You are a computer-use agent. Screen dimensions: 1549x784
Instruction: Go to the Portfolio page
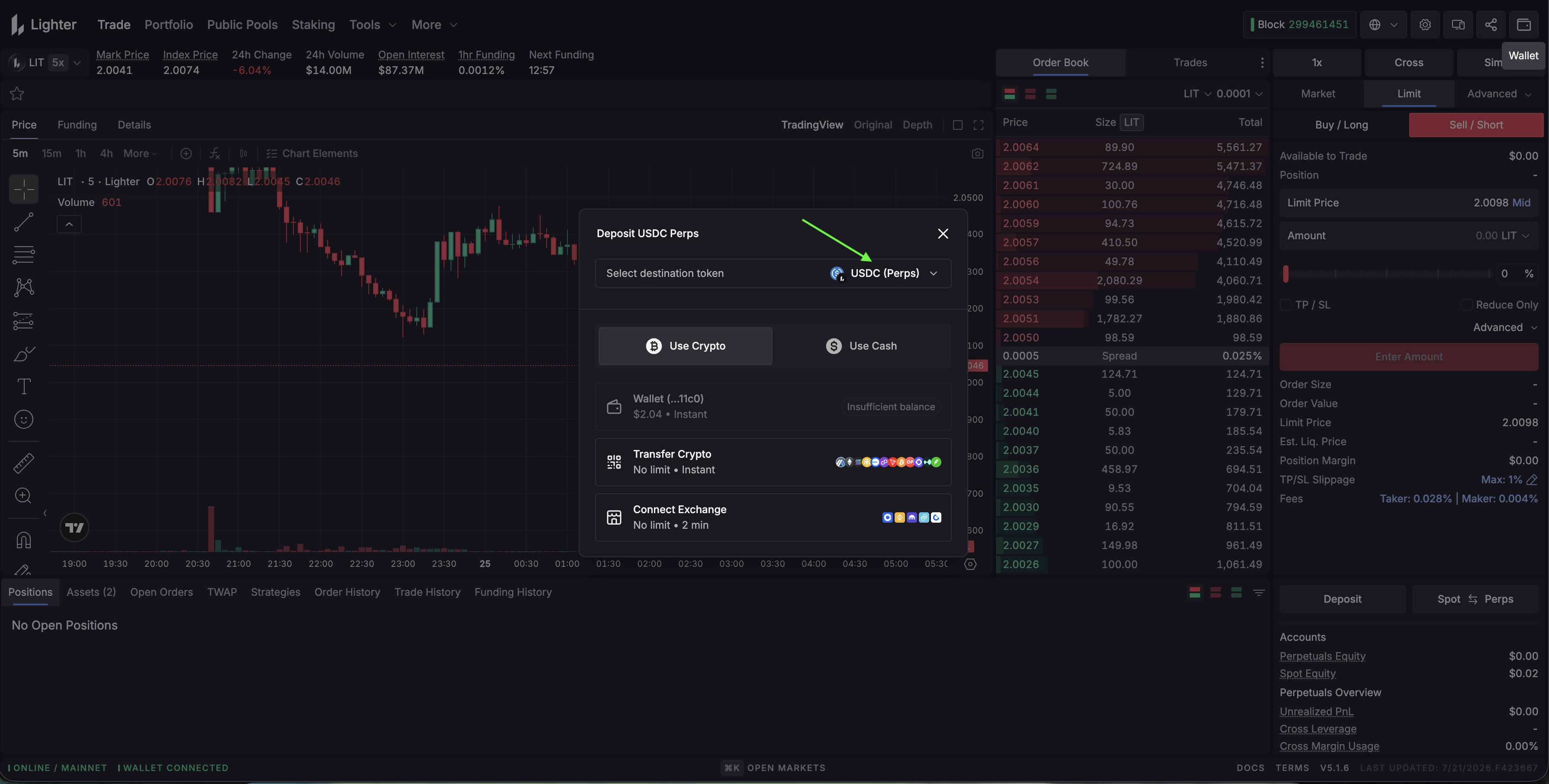click(168, 25)
